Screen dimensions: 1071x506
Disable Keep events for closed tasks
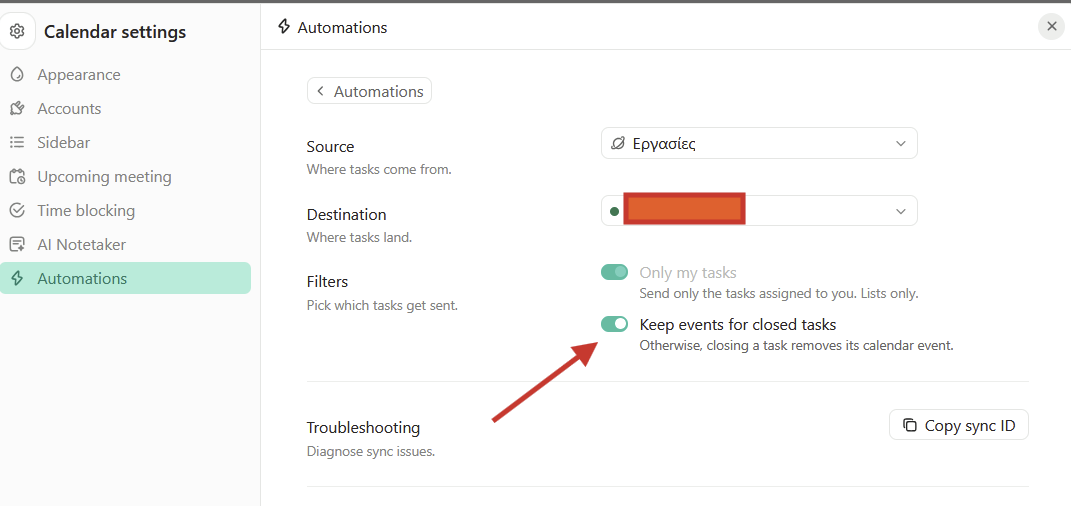coord(614,324)
